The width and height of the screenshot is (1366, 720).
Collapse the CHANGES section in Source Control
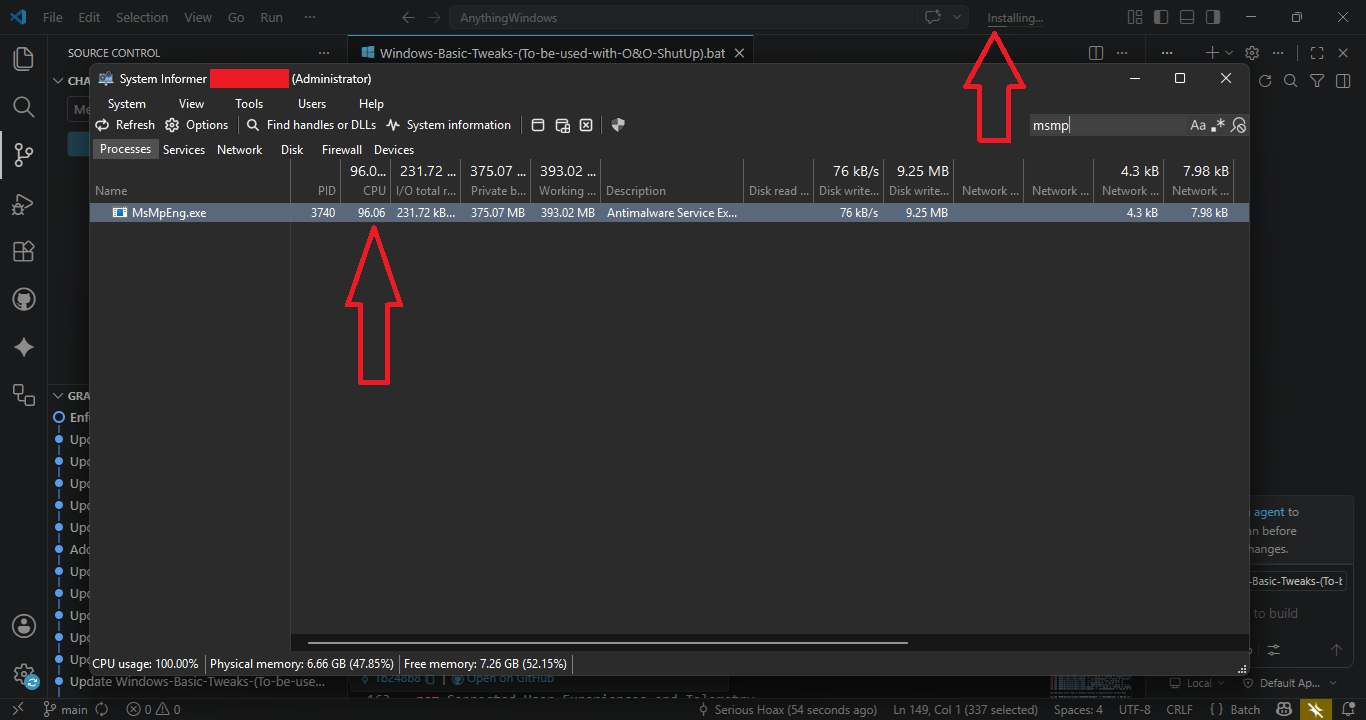[x=58, y=81]
